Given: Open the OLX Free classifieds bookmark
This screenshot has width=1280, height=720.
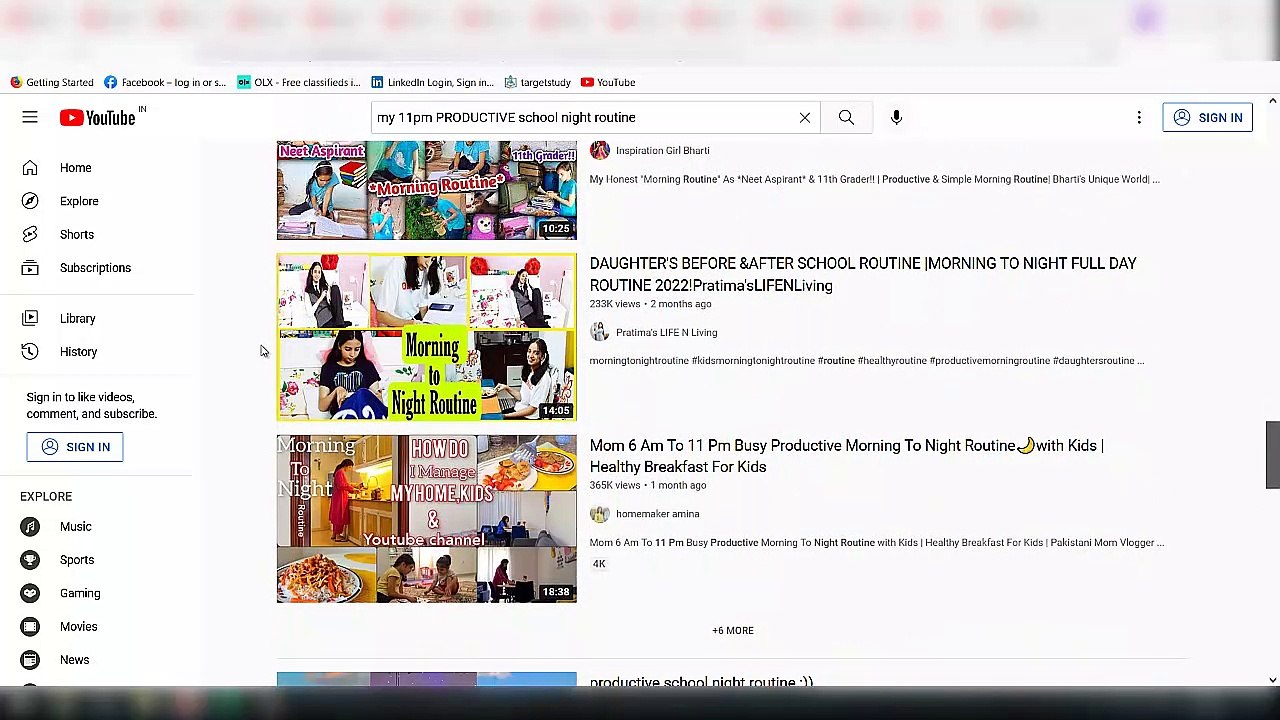Looking at the screenshot, I should (x=298, y=82).
